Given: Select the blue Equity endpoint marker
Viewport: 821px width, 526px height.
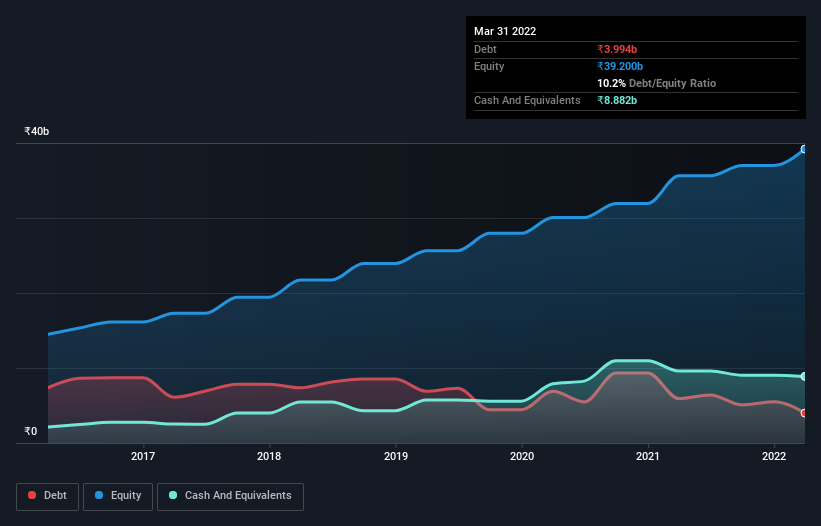Looking at the screenshot, I should click(x=804, y=149).
